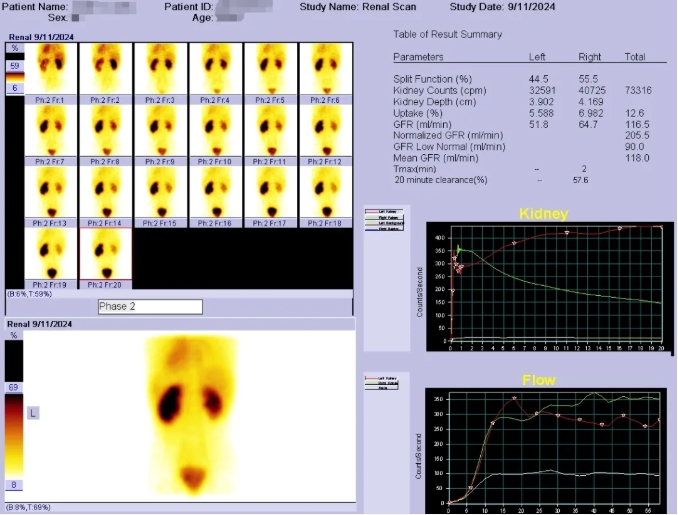This screenshot has width=678, height=515.
Task: Click the lower threshold value 8 on lower color bar
Action: point(14,485)
